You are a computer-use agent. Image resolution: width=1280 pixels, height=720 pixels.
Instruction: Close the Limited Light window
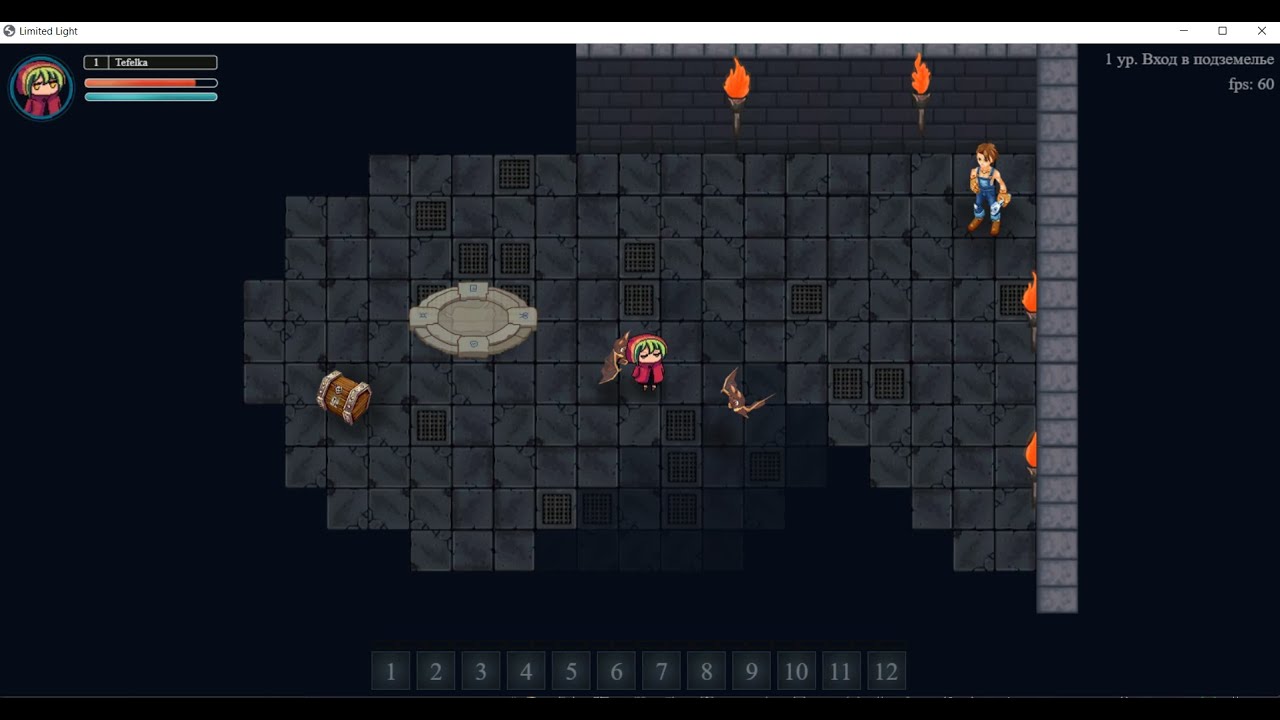tap(1261, 31)
